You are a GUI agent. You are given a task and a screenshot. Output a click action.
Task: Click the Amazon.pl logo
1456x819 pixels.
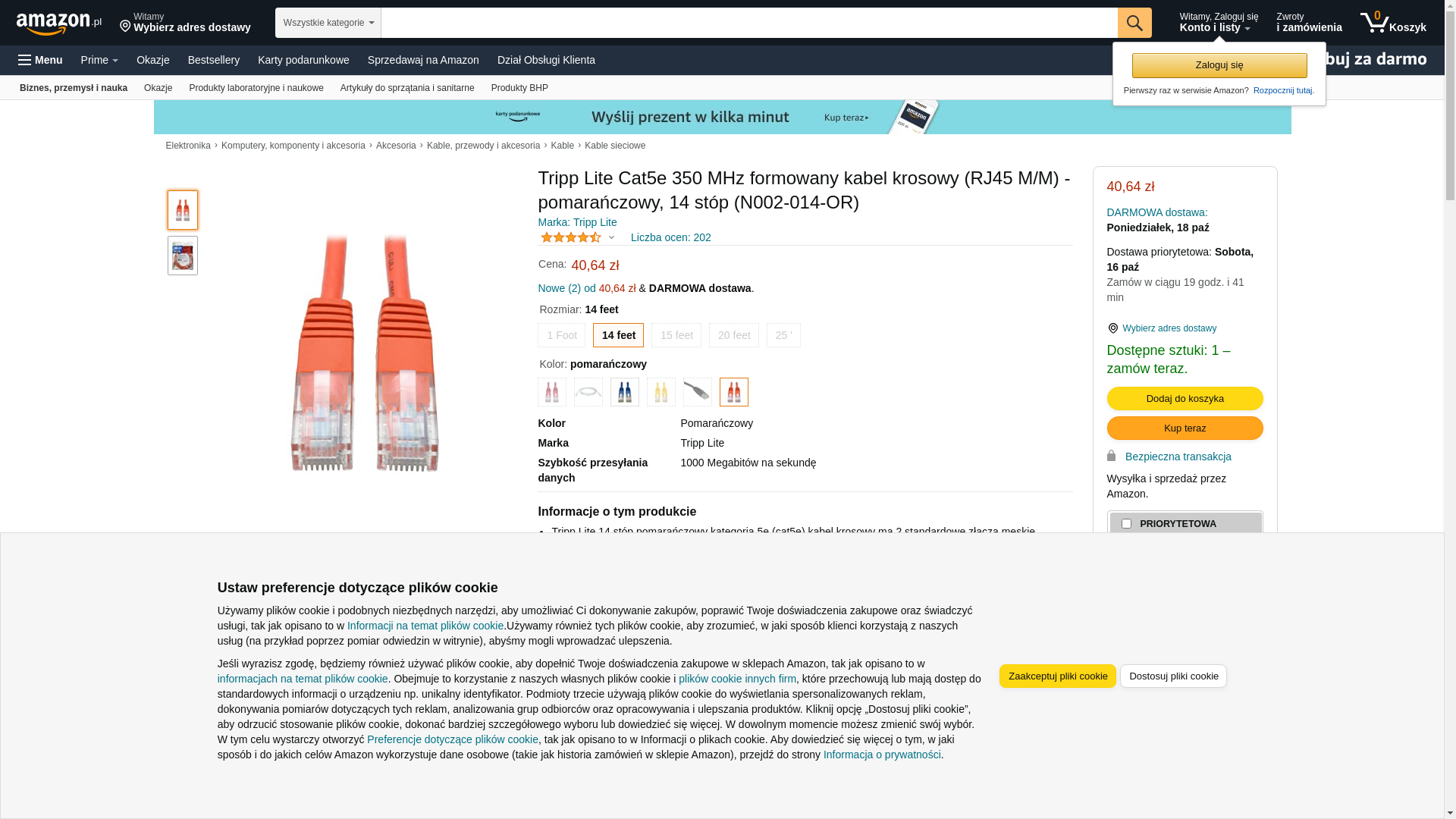[x=58, y=24]
